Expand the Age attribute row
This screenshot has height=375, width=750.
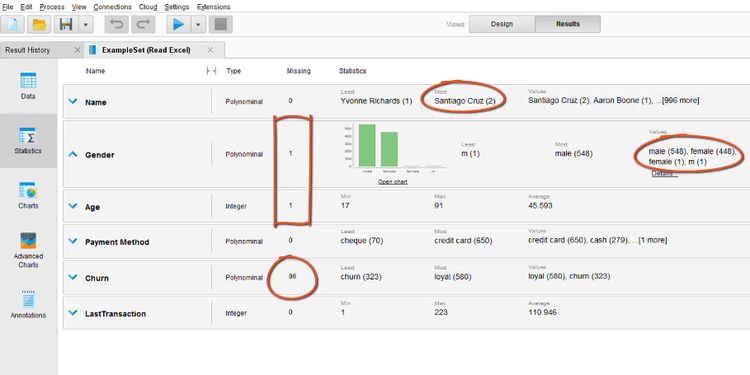73,206
